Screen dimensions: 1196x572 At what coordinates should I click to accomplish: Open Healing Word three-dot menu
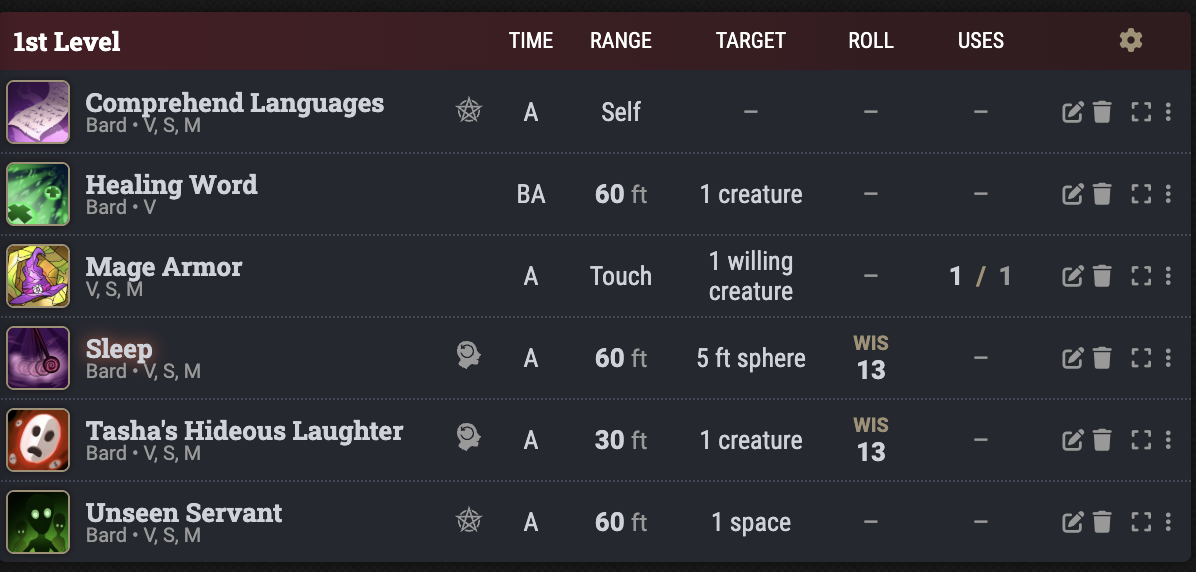tap(1168, 194)
